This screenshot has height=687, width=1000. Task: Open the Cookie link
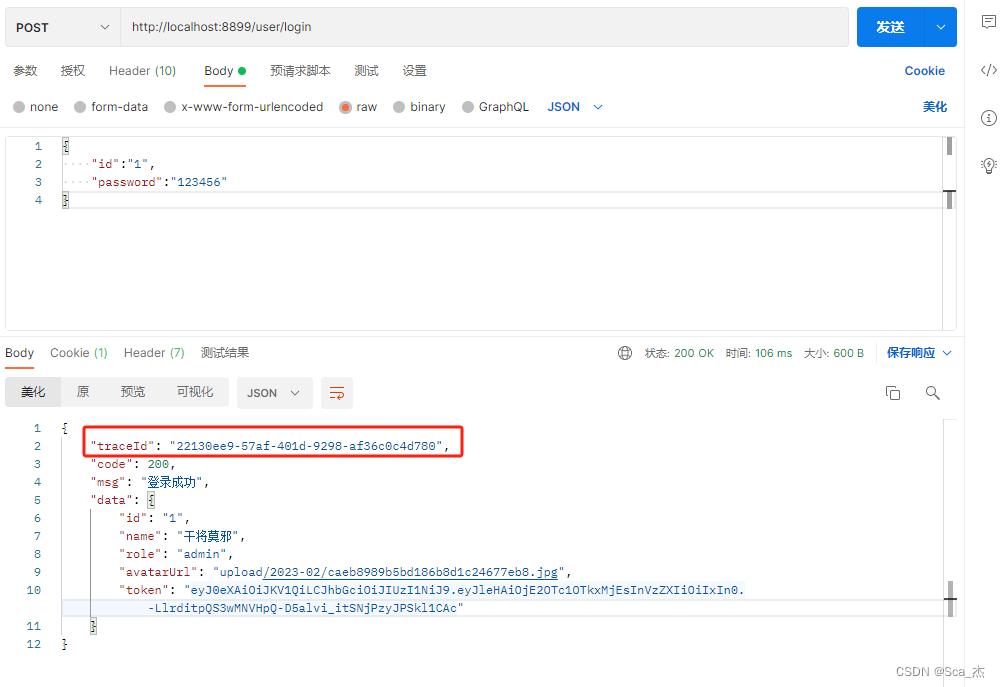tap(924, 71)
